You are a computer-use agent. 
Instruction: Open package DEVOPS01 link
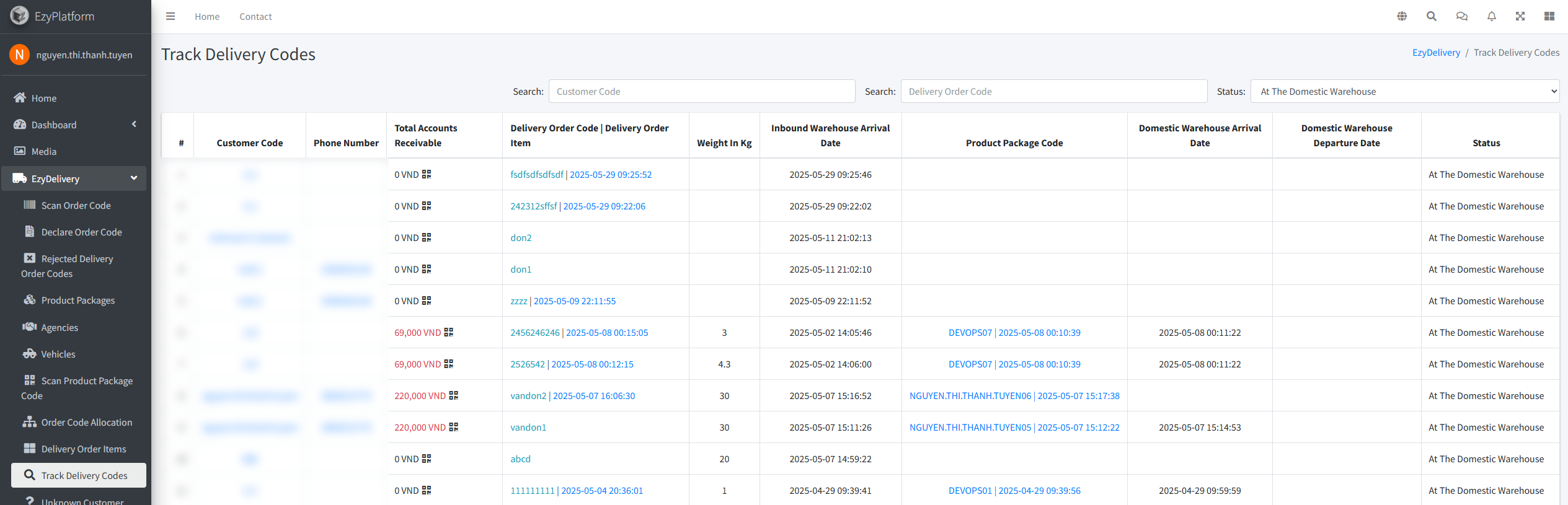[x=1014, y=491]
